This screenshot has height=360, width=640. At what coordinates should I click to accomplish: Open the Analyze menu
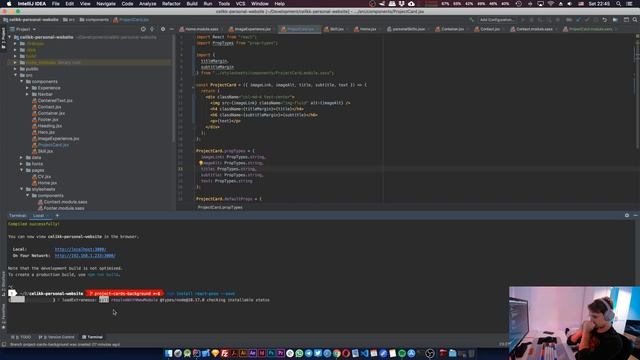(148, 4)
